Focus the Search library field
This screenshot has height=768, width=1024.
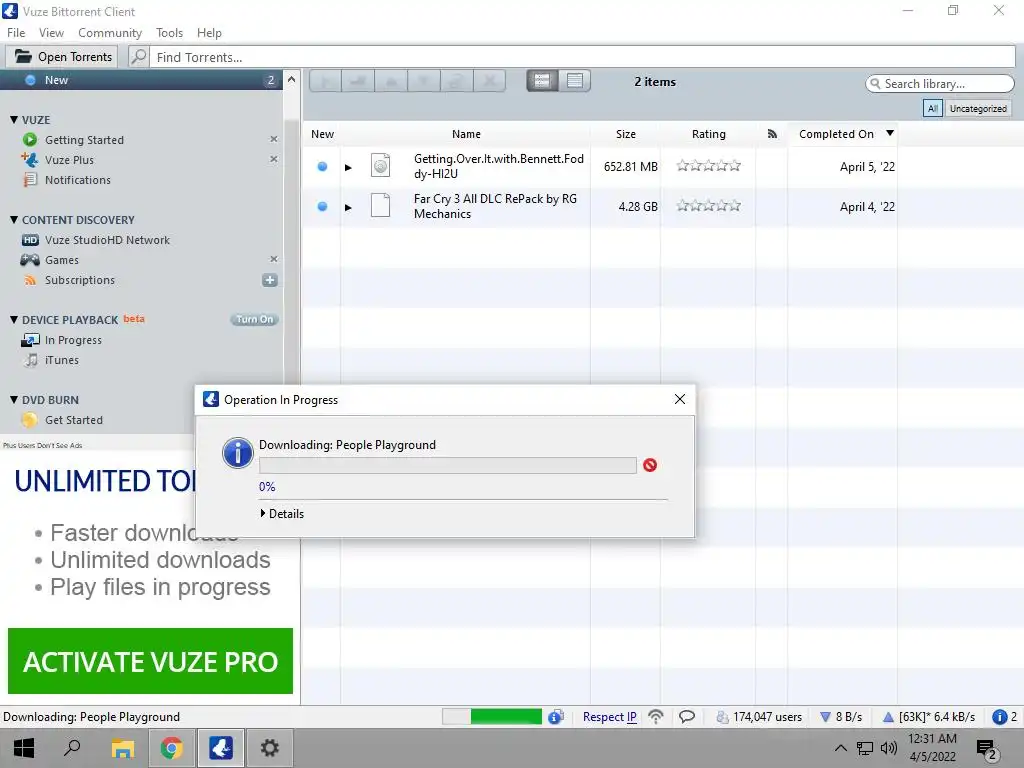tap(940, 84)
